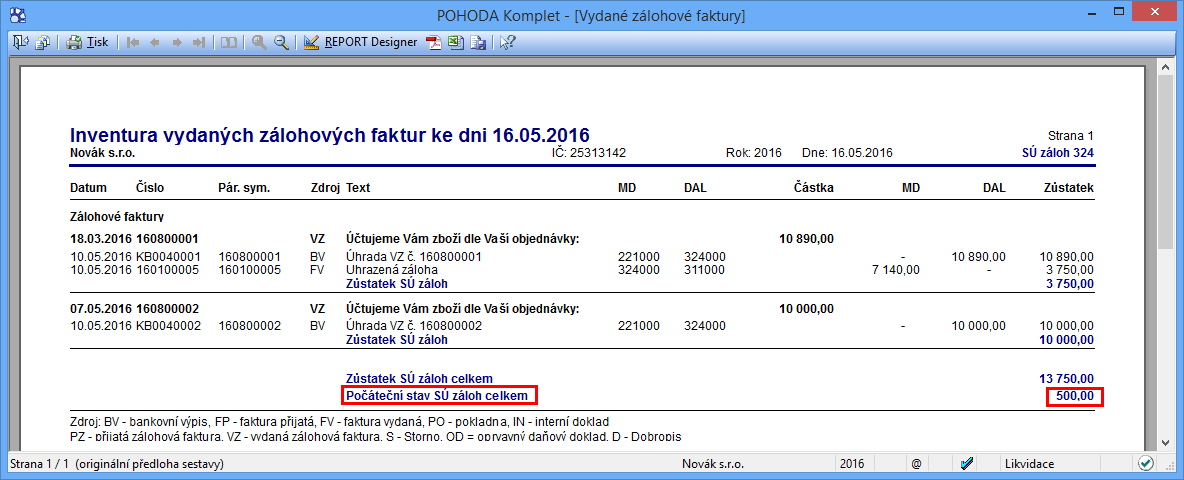Click Likvidace in the status bar
This screenshot has width=1184, height=480.
(x=1029, y=463)
